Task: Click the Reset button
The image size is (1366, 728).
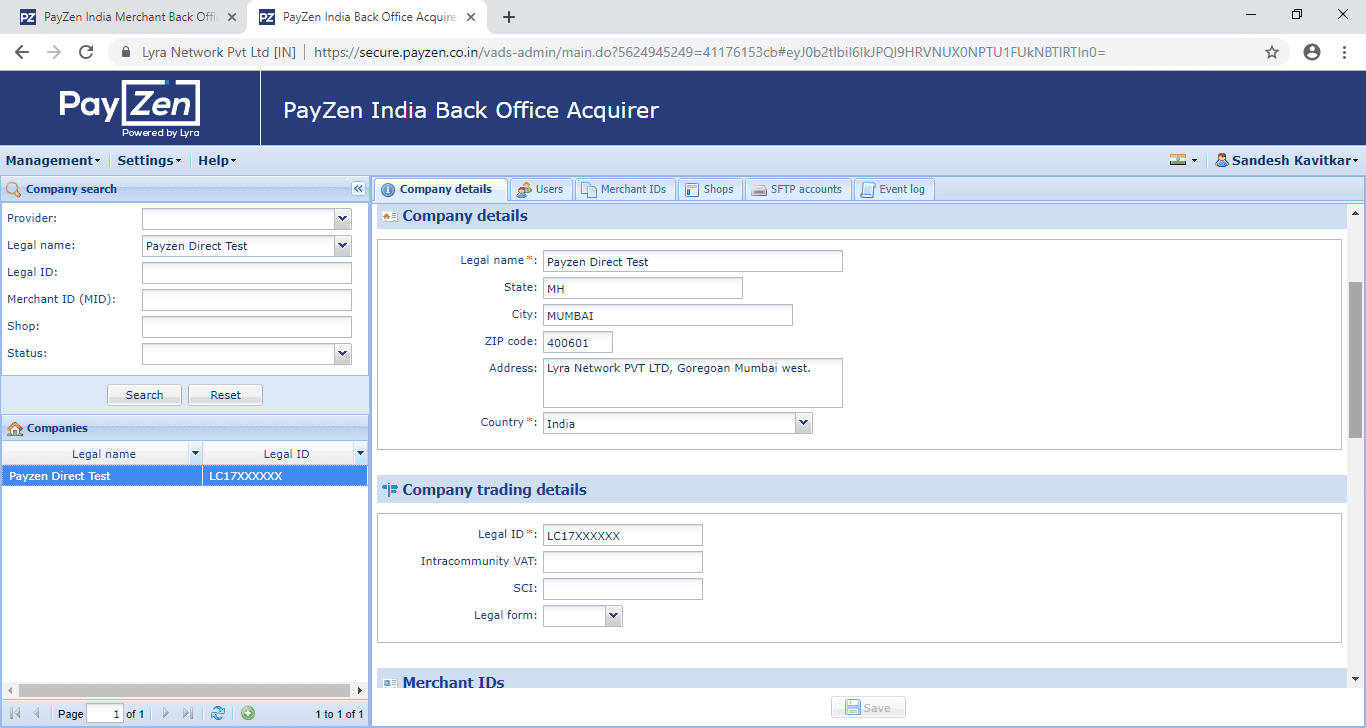Action: pos(225,395)
